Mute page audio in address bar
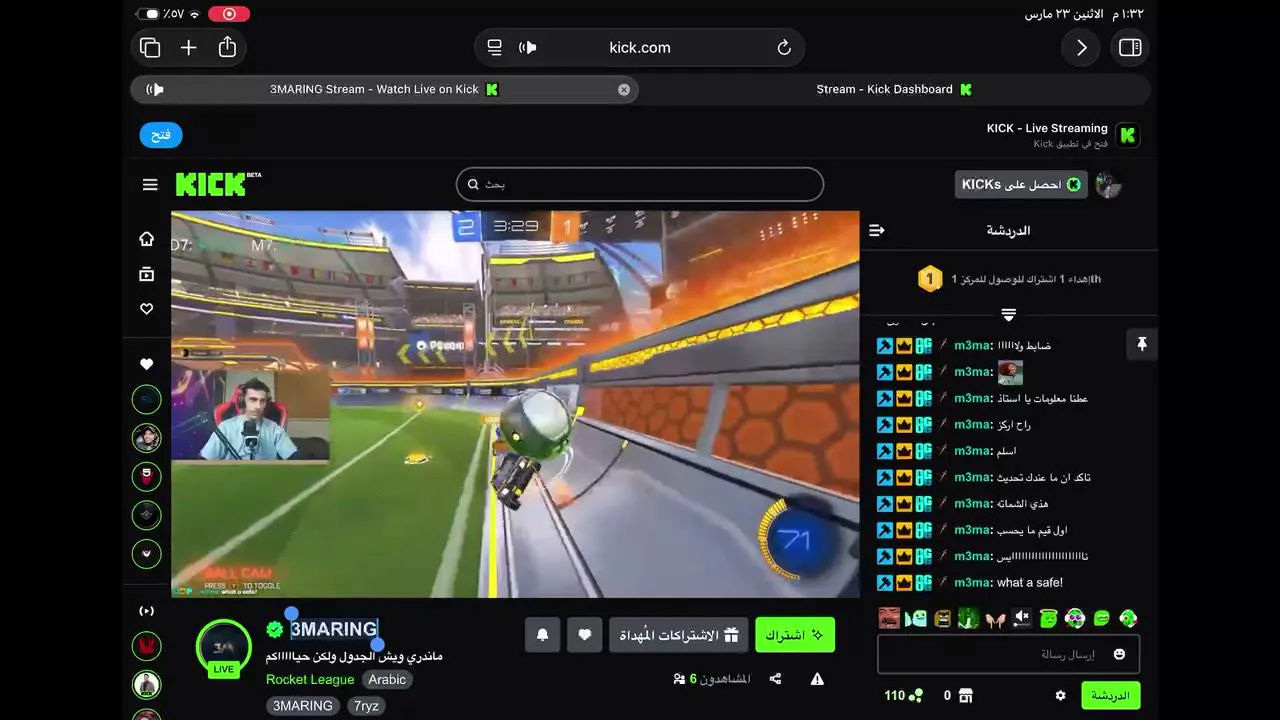The width and height of the screenshot is (1280, 720). click(x=528, y=47)
